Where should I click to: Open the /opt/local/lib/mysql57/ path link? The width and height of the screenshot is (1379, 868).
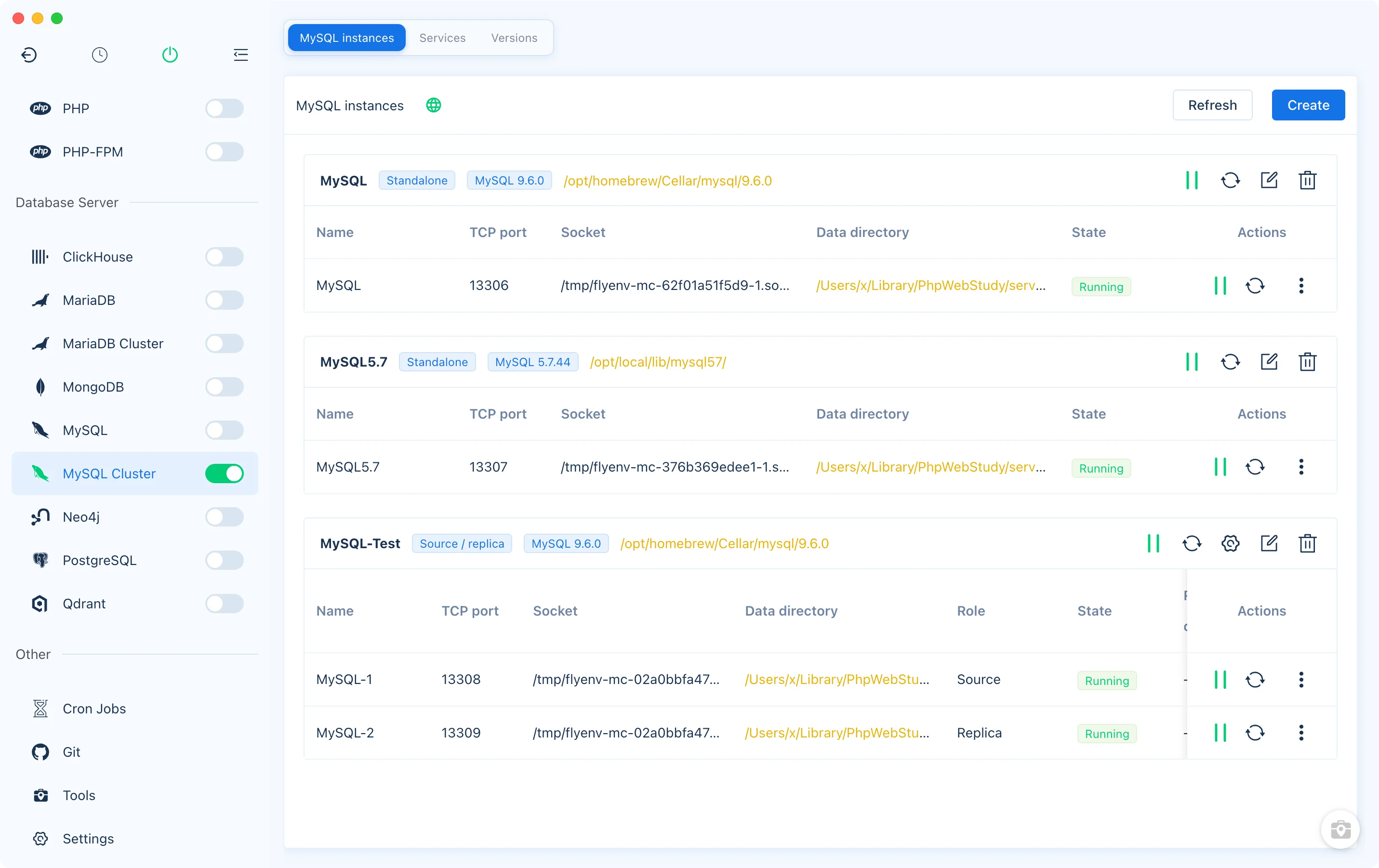pos(658,362)
